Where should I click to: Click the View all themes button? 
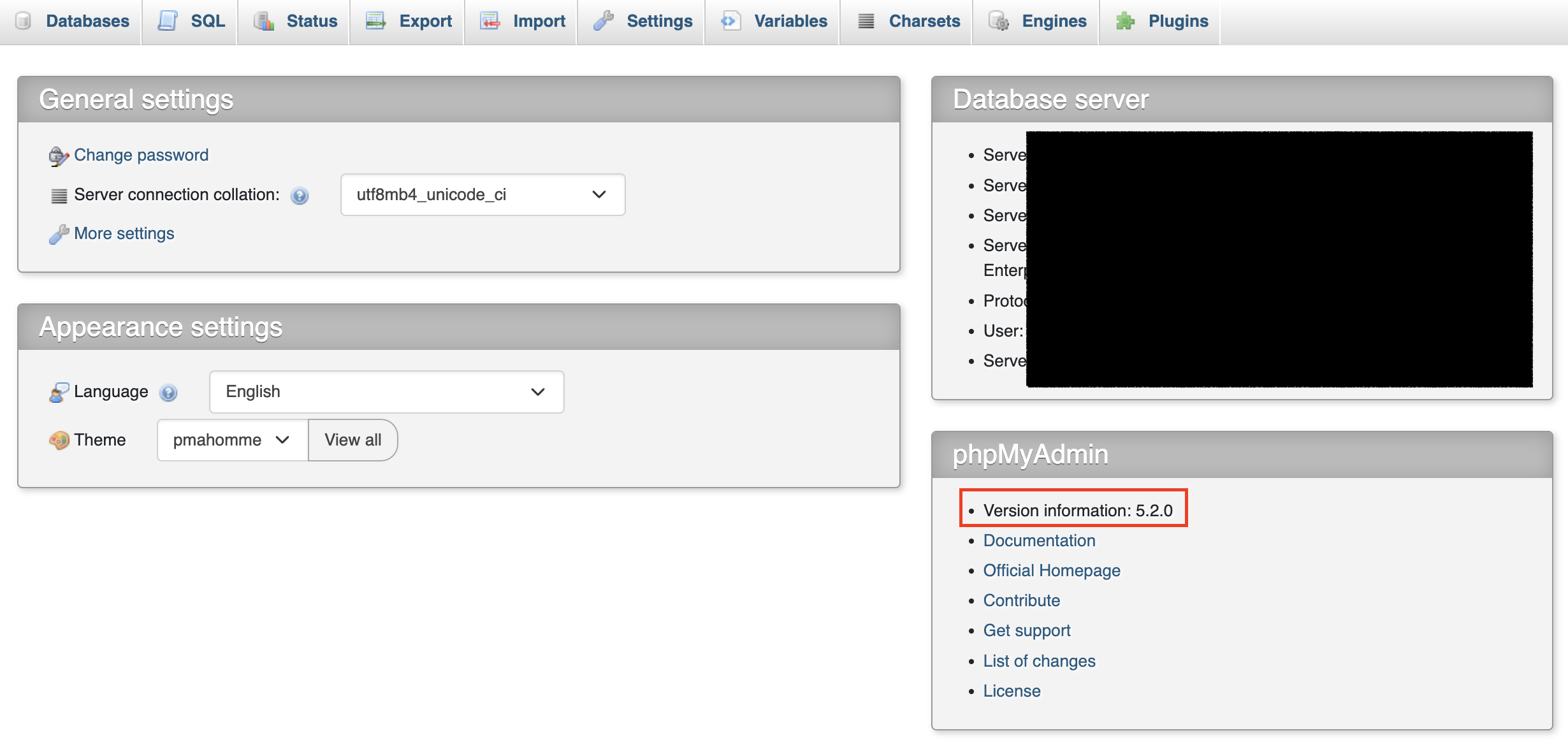[352, 440]
